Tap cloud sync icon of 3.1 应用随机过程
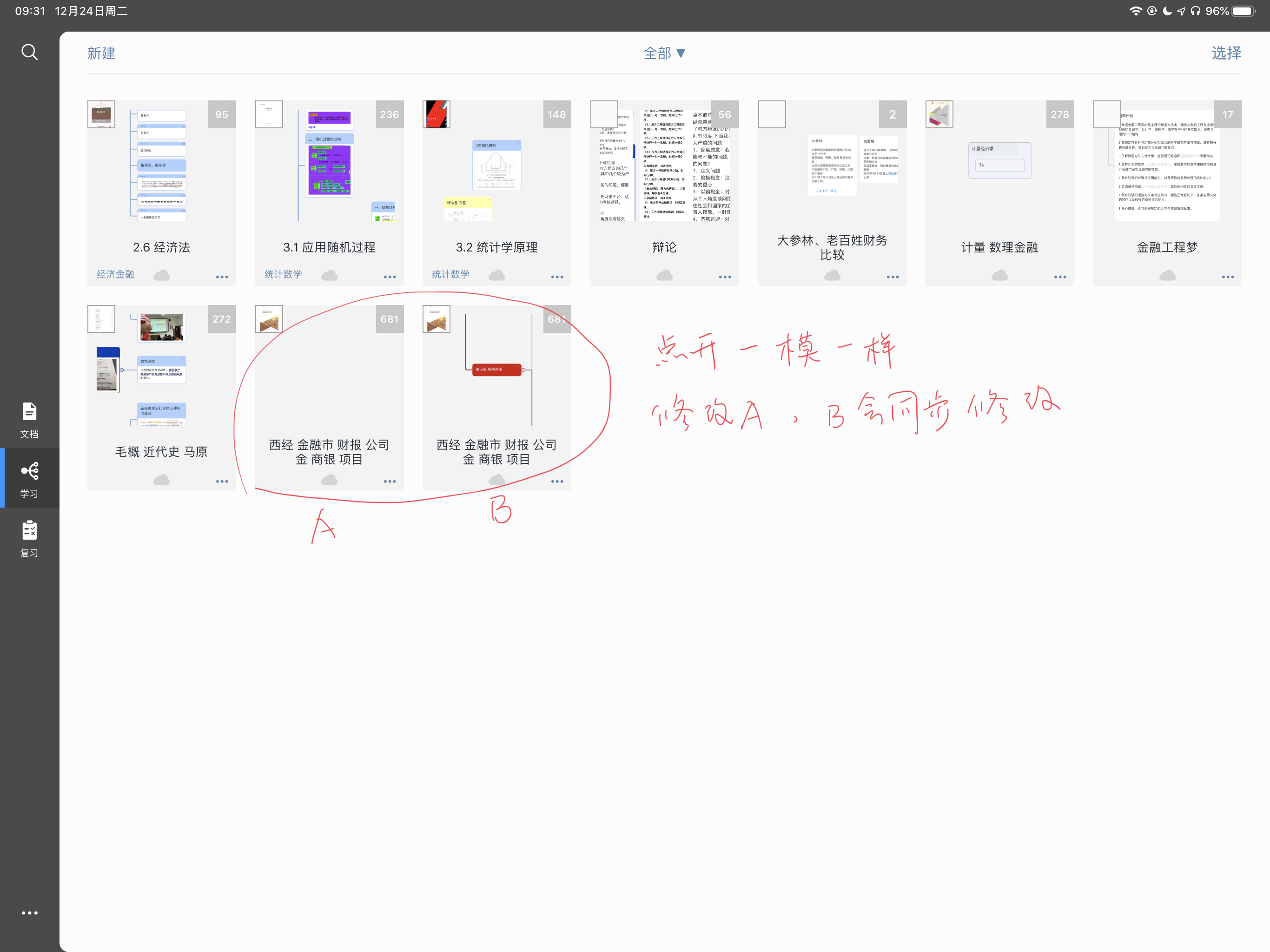Viewport: 1270px width, 952px height. coord(329,275)
